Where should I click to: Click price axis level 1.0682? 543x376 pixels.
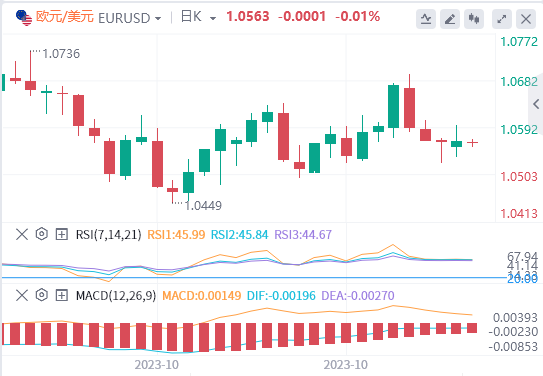point(519,82)
